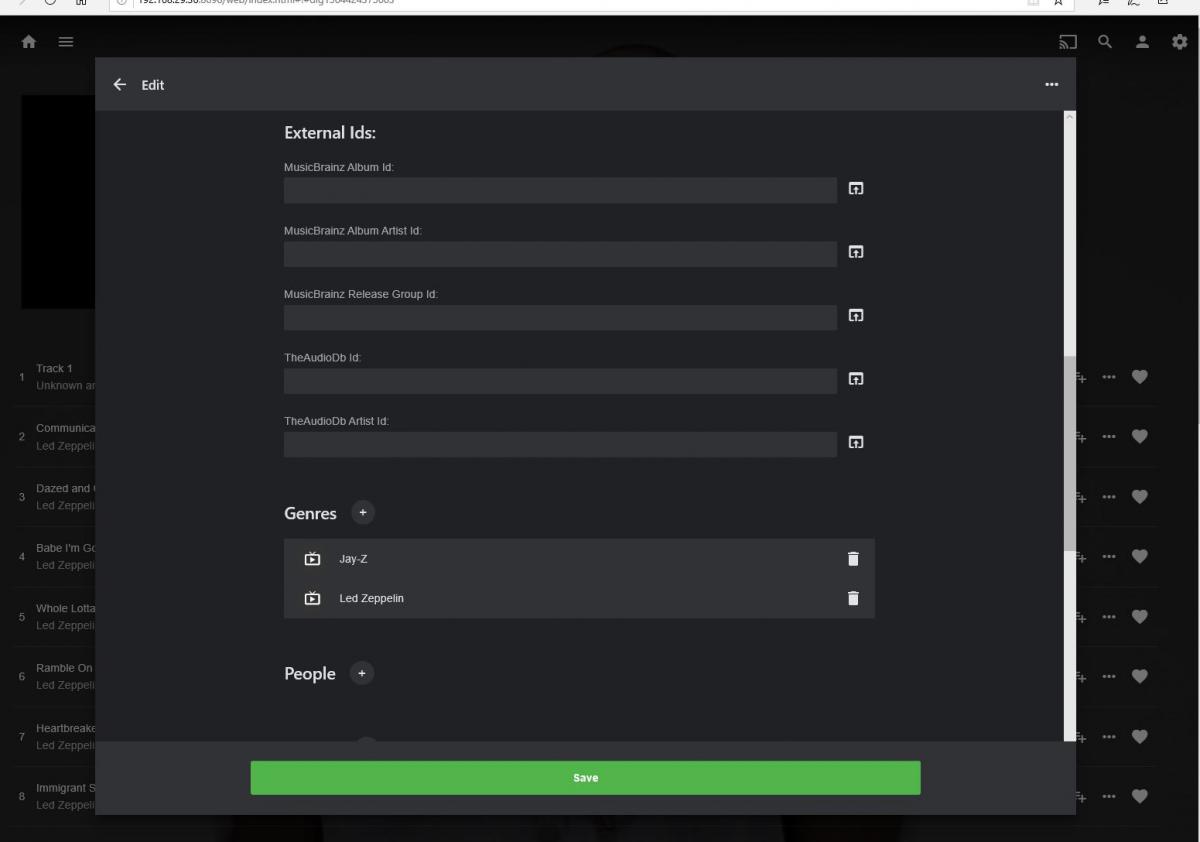Open more options for track 2

point(1109,437)
